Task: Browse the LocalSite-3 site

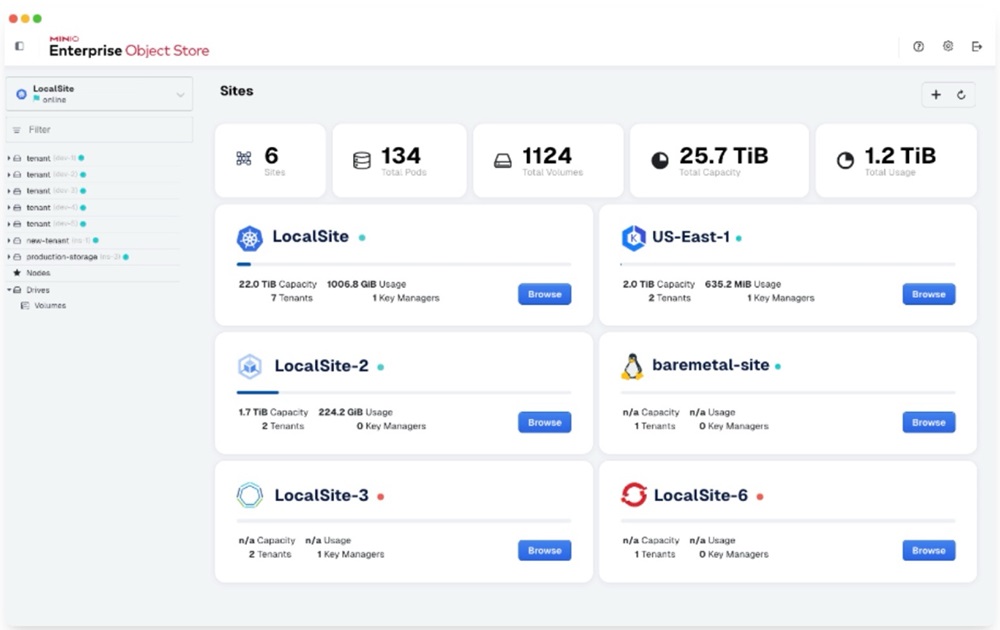Action: click(544, 550)
